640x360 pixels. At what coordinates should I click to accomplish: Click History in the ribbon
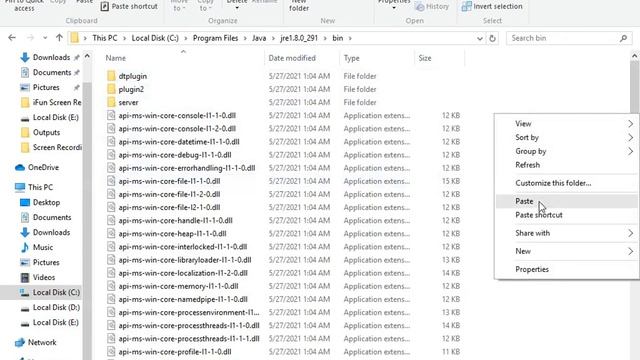point(431,7)
